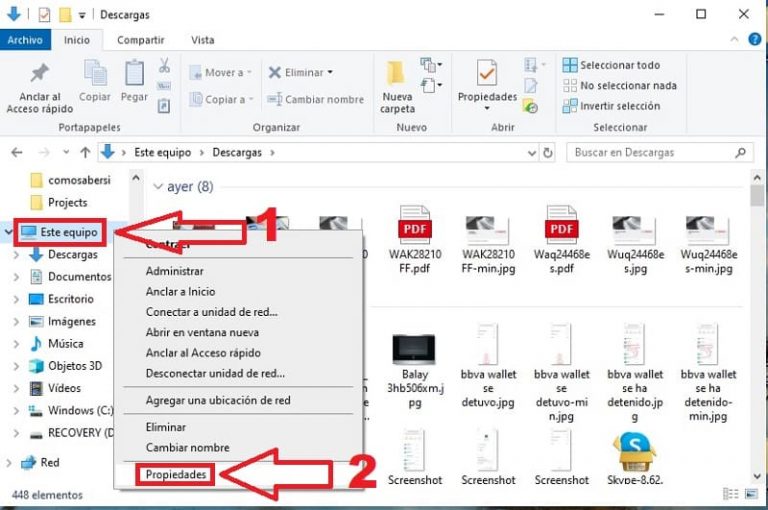Select the Balay 3hb506xm.jpg thumbnail

pos(414,349)
